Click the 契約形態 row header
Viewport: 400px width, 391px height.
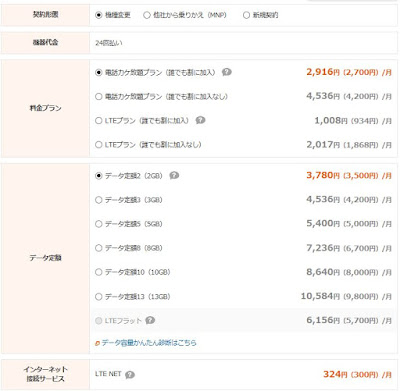pos(45,15)
